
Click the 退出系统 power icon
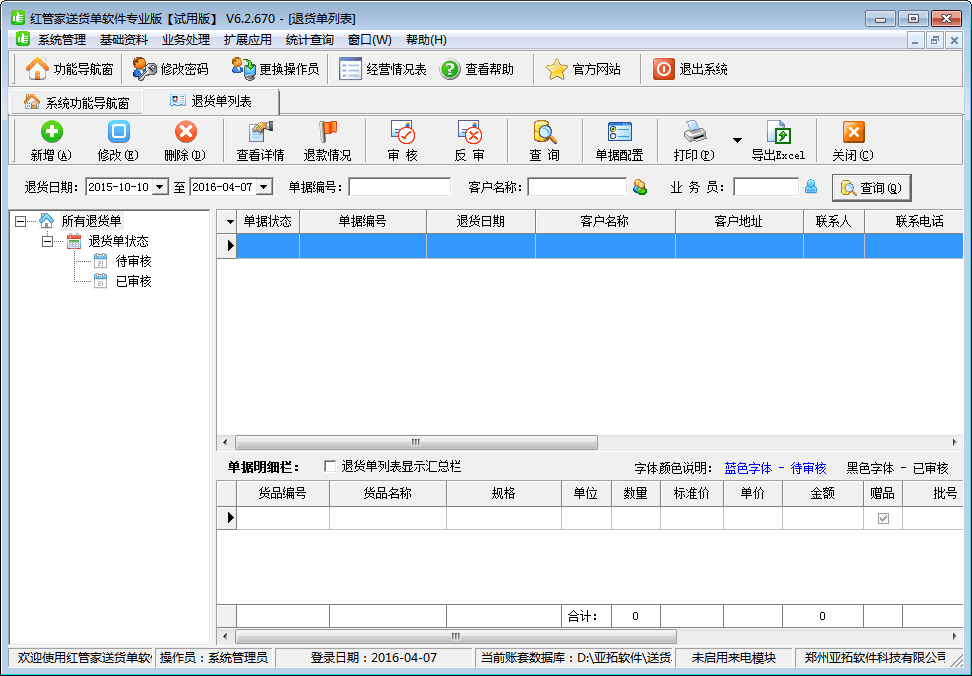click(663, 69)
